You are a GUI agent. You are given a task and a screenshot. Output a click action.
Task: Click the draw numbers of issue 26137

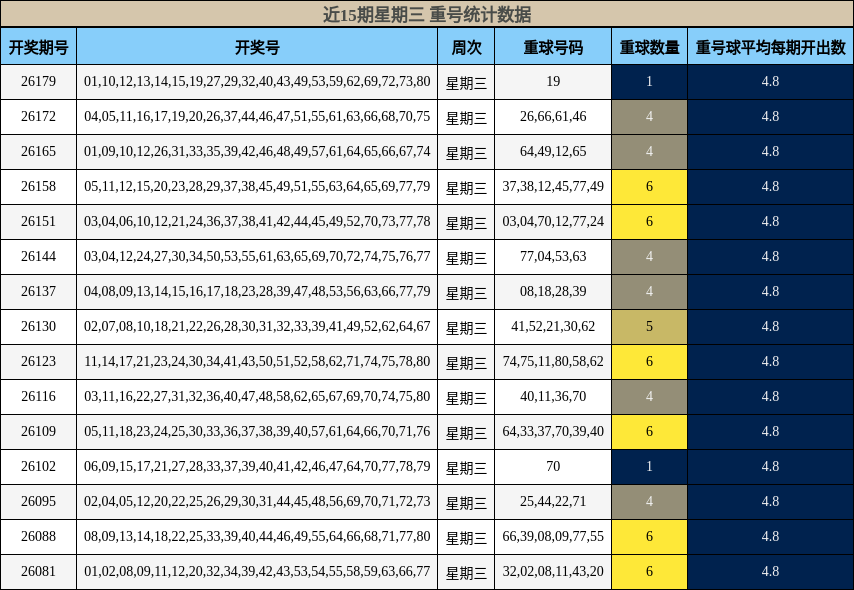(x=257, y=291)
